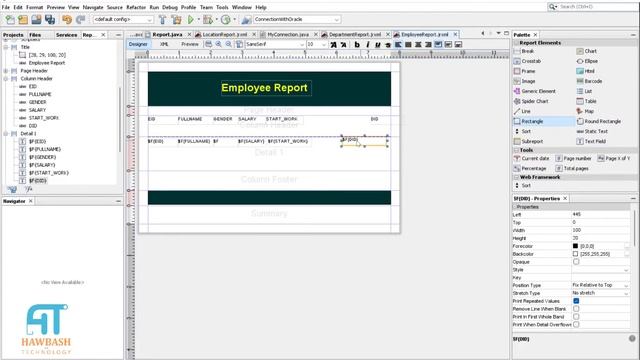
Task: Click the Width property value field
Action: (x=600, y=230)
